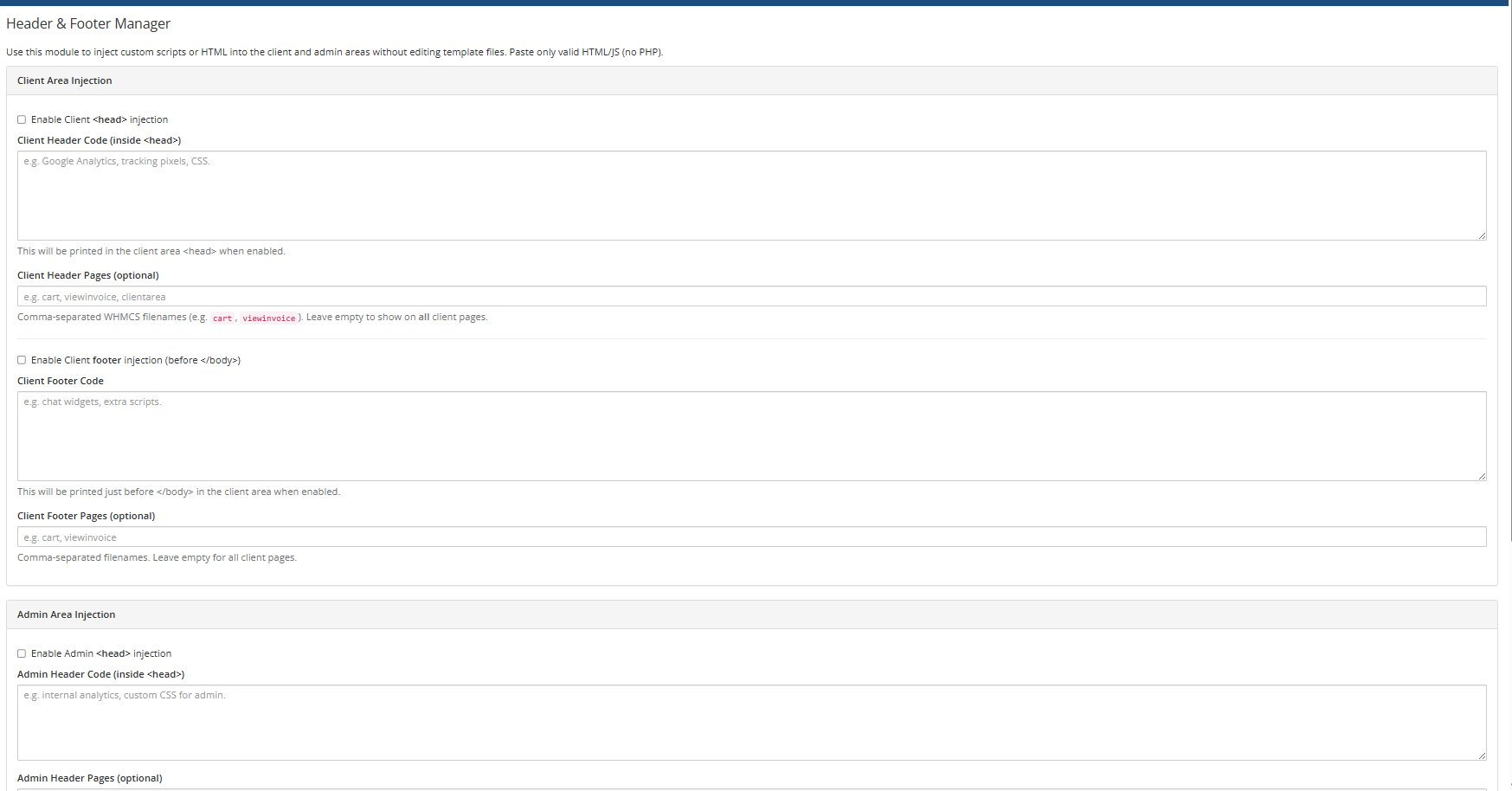The width and height of the screenshot is (1512, 791).
Task: Click the Header & Footer Manager page title
Action: [x=88, y=24]
